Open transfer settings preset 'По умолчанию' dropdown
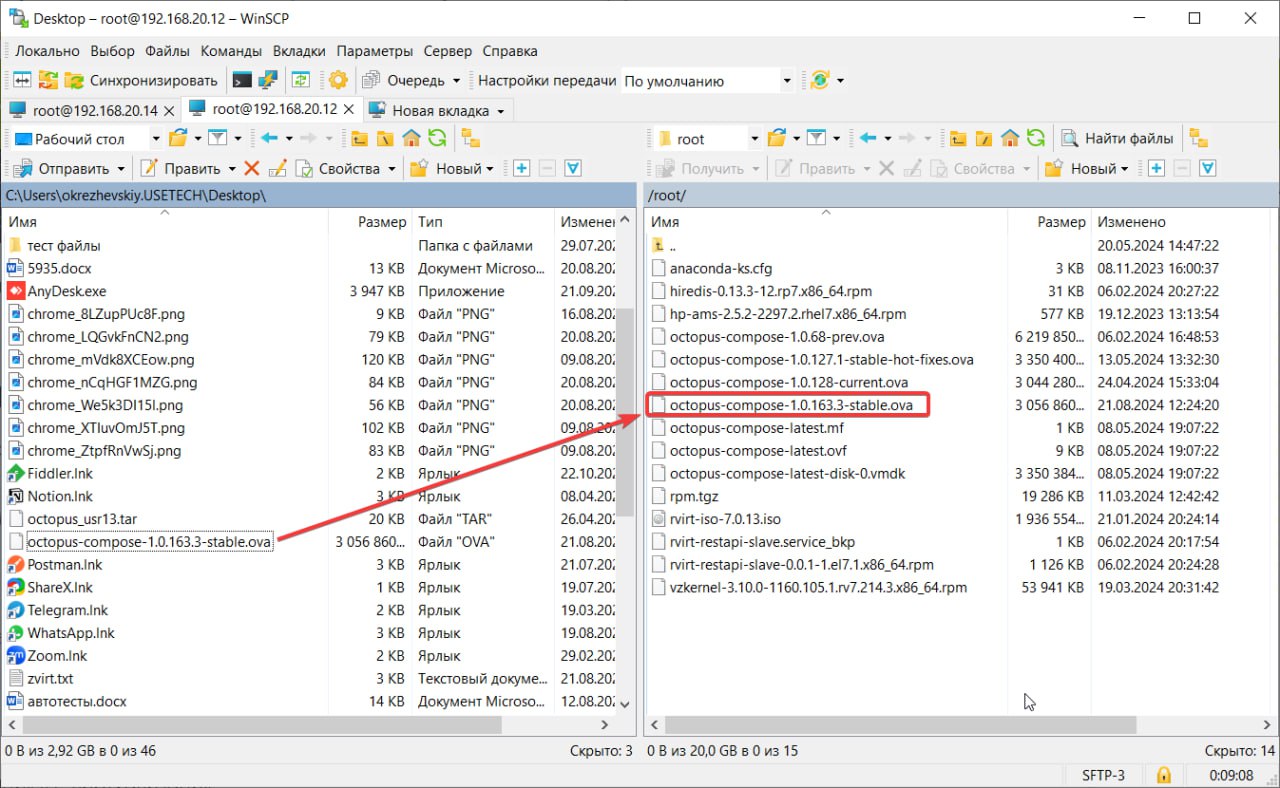1280x788 pixels. 707,80
